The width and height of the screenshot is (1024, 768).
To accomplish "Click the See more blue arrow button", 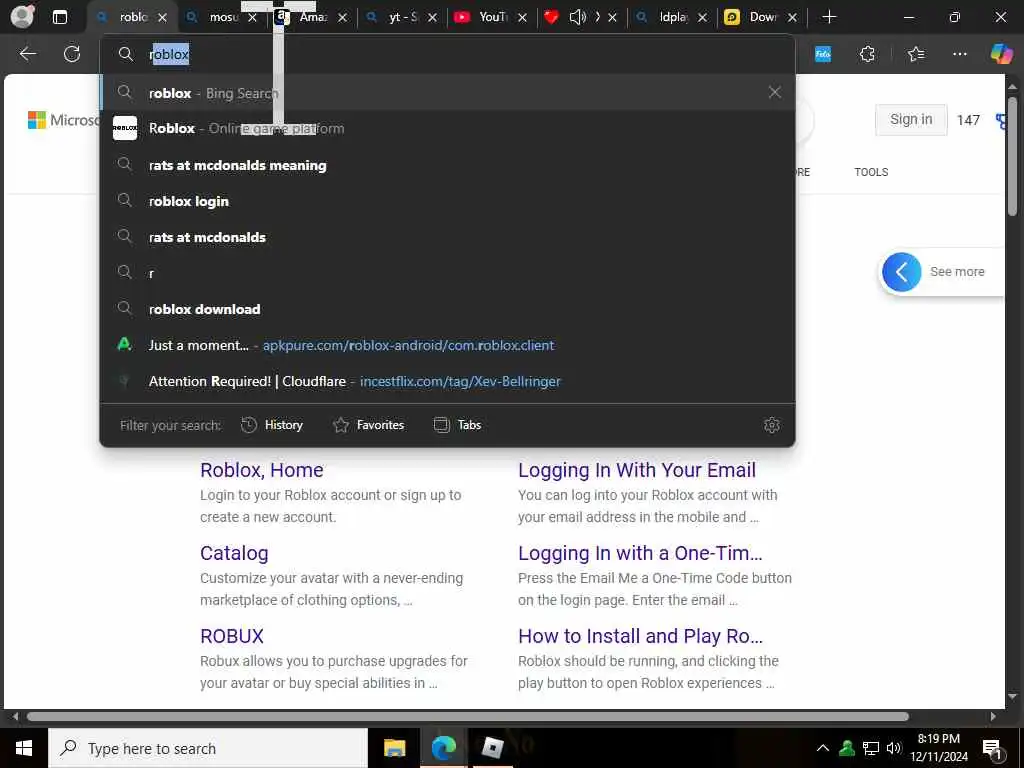I will pos(901,272).
